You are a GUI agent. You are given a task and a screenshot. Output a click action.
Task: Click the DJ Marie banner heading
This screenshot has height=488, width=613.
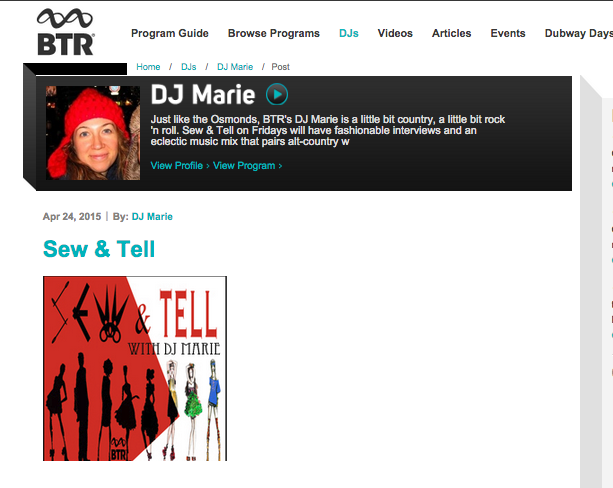click(203, 95)
